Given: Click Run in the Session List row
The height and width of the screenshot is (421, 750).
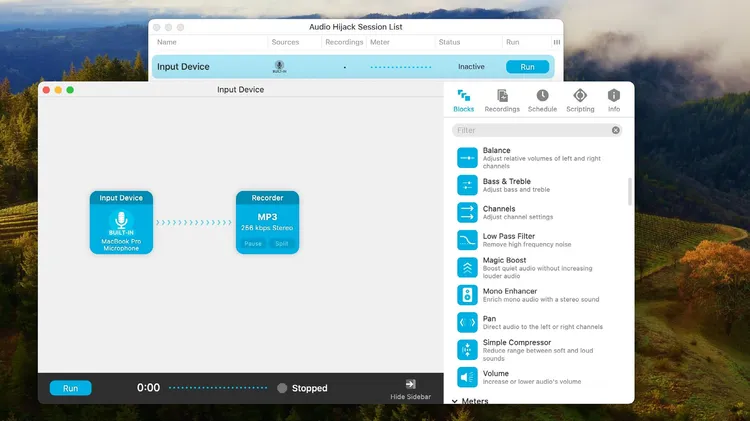Looking at the screenshot, I should point(528,66).
